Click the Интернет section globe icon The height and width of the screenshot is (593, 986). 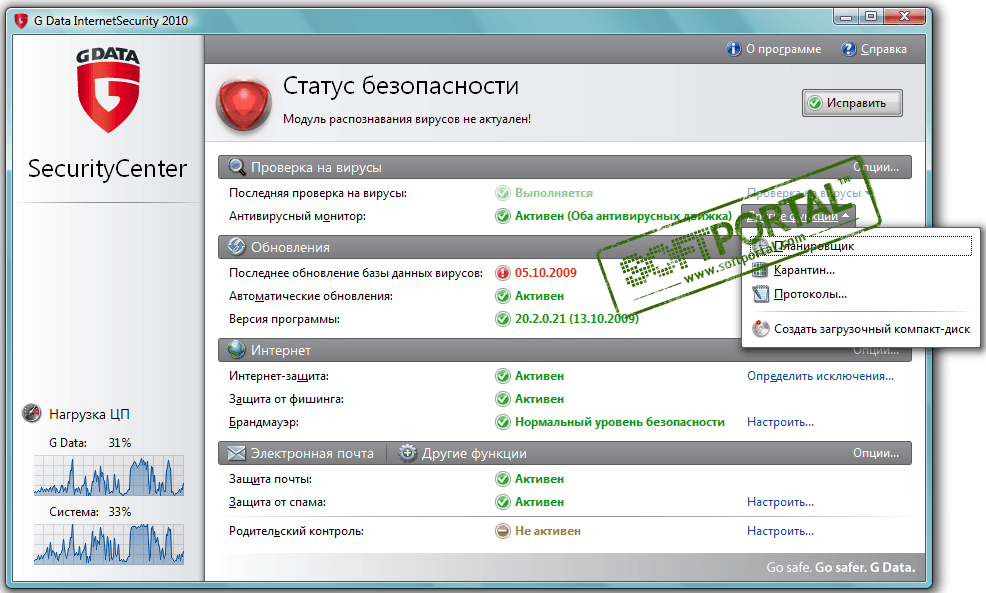(237, 350)
